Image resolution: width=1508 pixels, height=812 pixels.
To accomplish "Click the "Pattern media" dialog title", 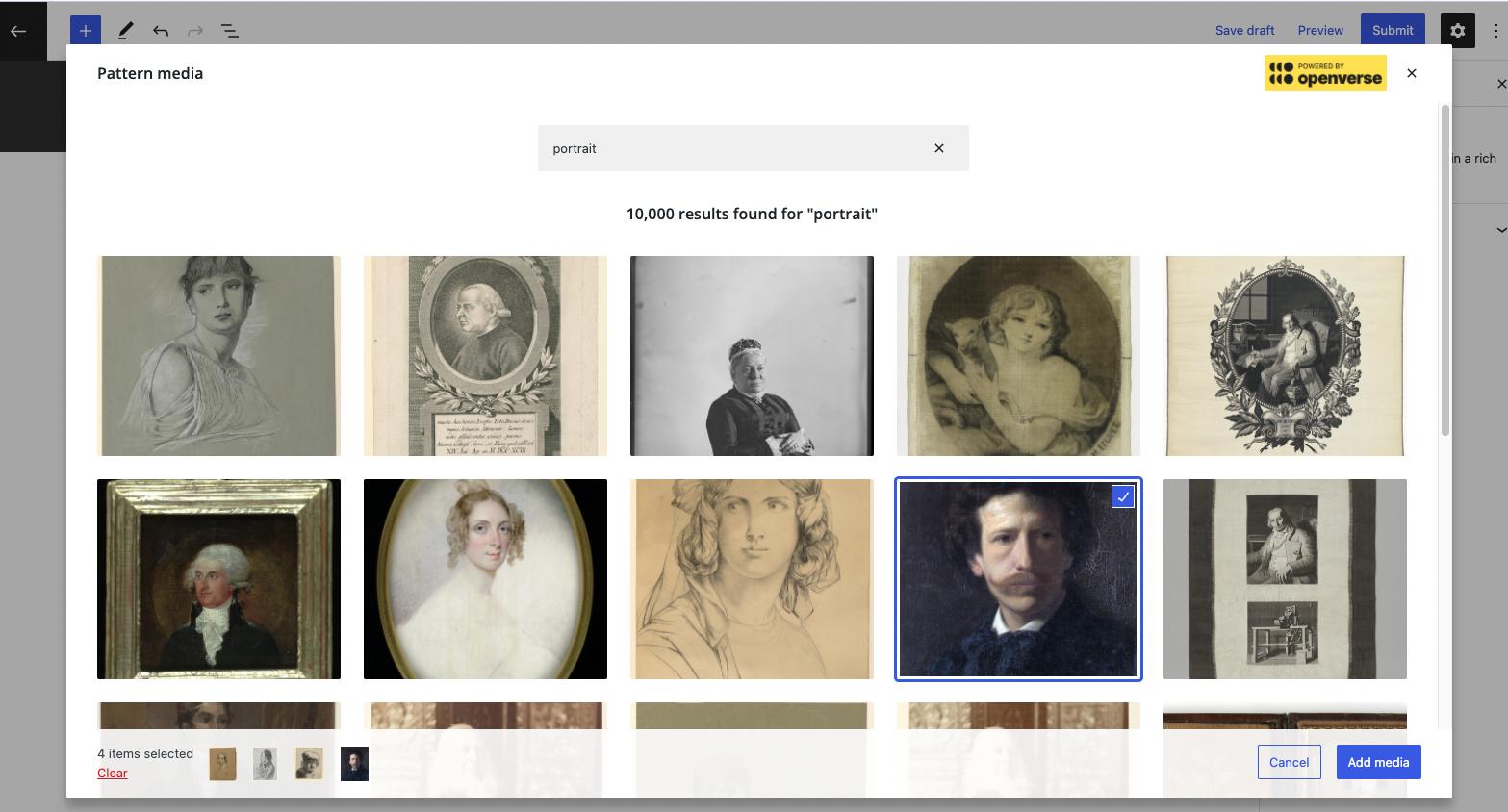I will click(150, 73).
